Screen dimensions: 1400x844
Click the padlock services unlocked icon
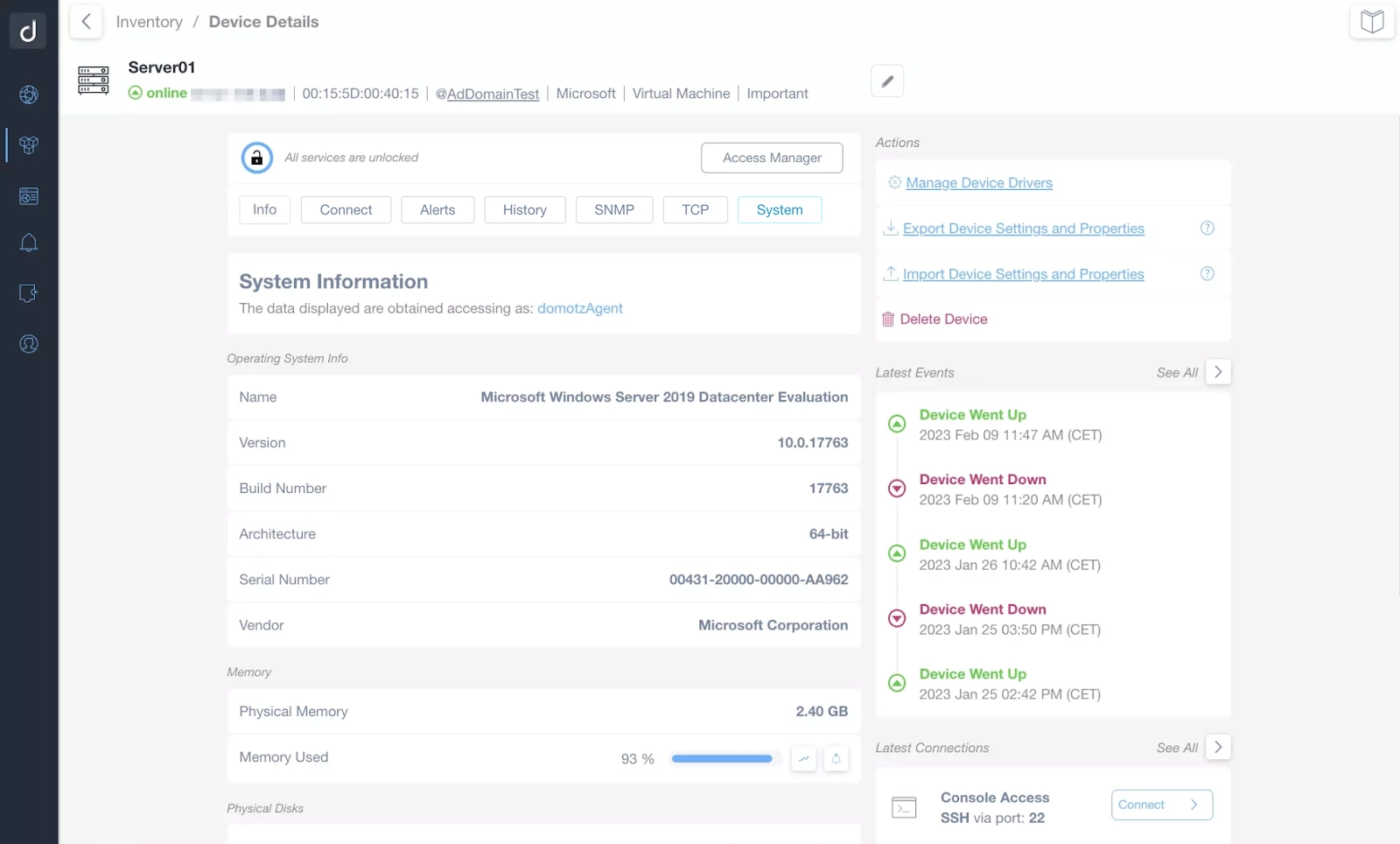click(257, 158)
